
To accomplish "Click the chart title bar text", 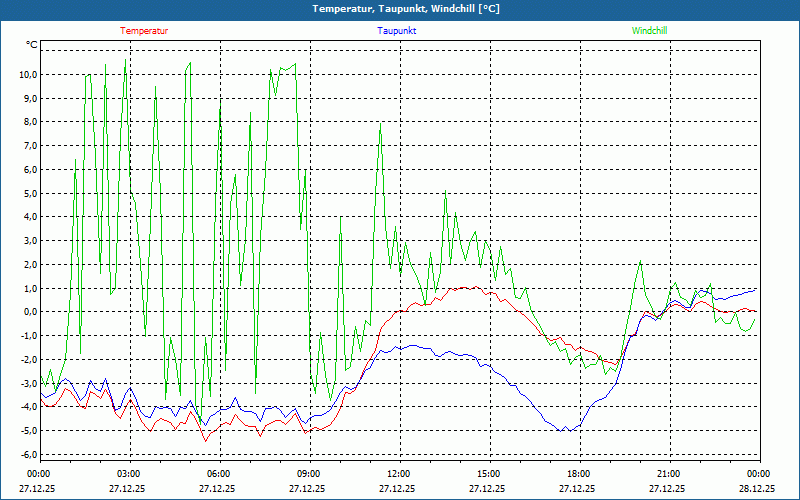I will pyautogui.click(x=399, y=9).
